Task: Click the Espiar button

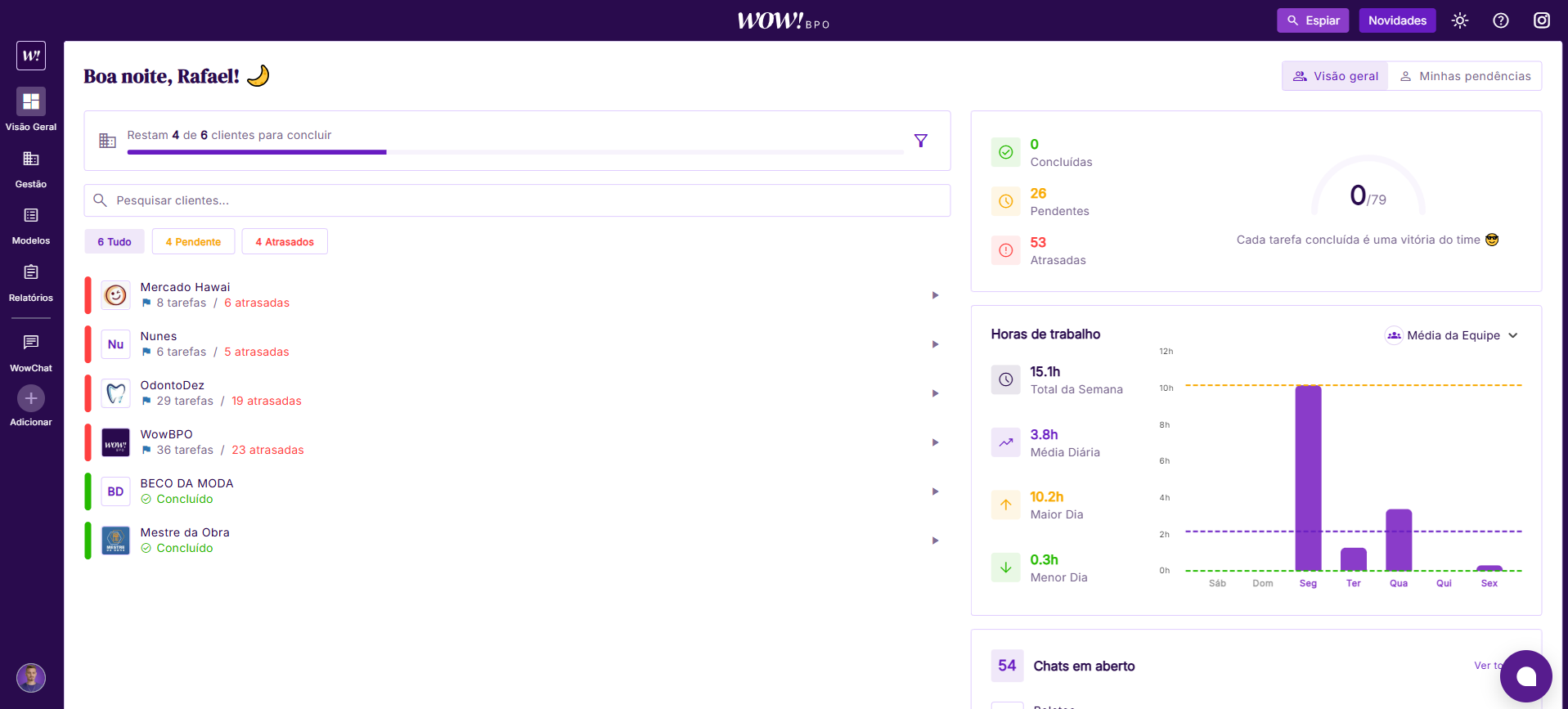Action: pos(1313,20)
